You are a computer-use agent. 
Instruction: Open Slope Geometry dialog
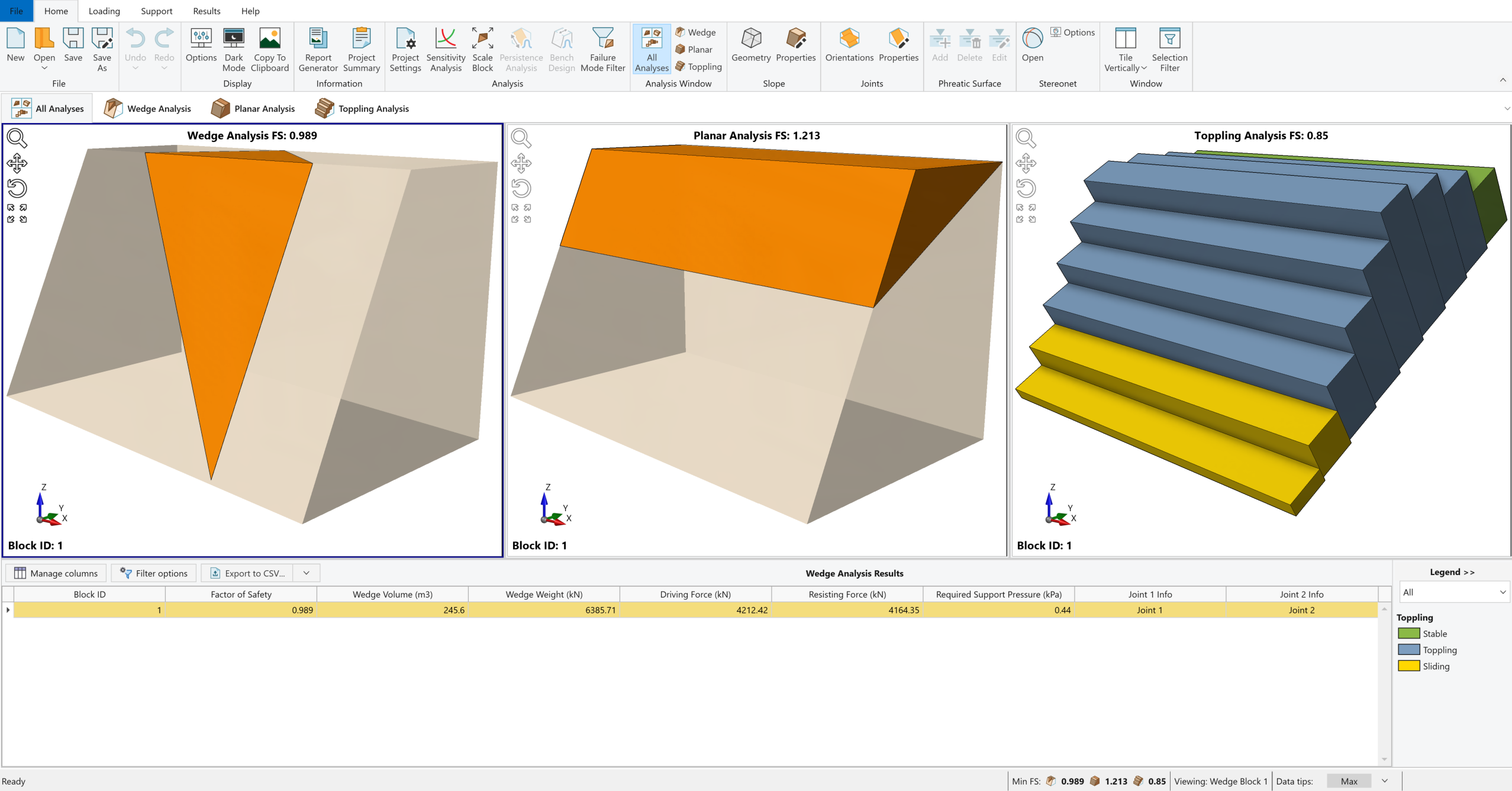pos(751,44)
